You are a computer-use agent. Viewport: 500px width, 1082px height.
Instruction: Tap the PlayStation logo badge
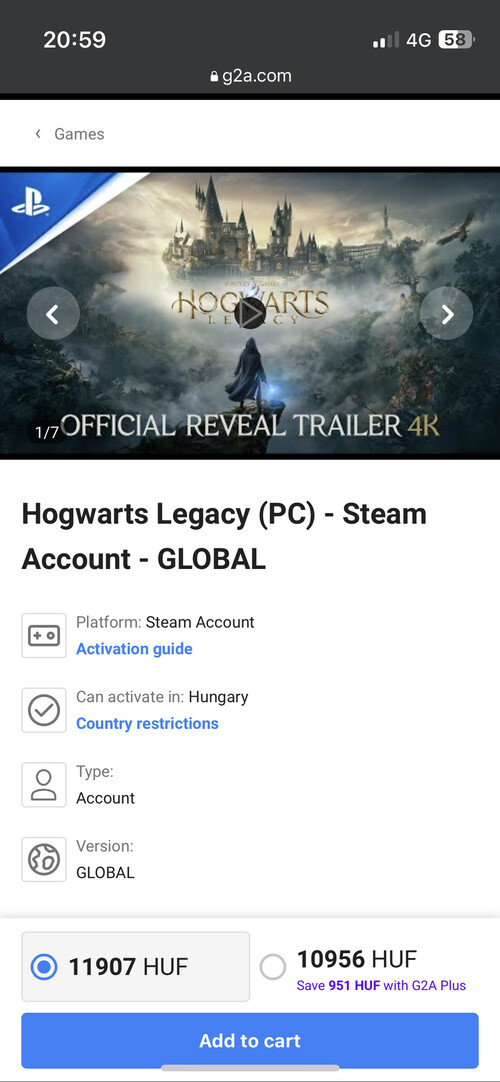tap(31, 203)
